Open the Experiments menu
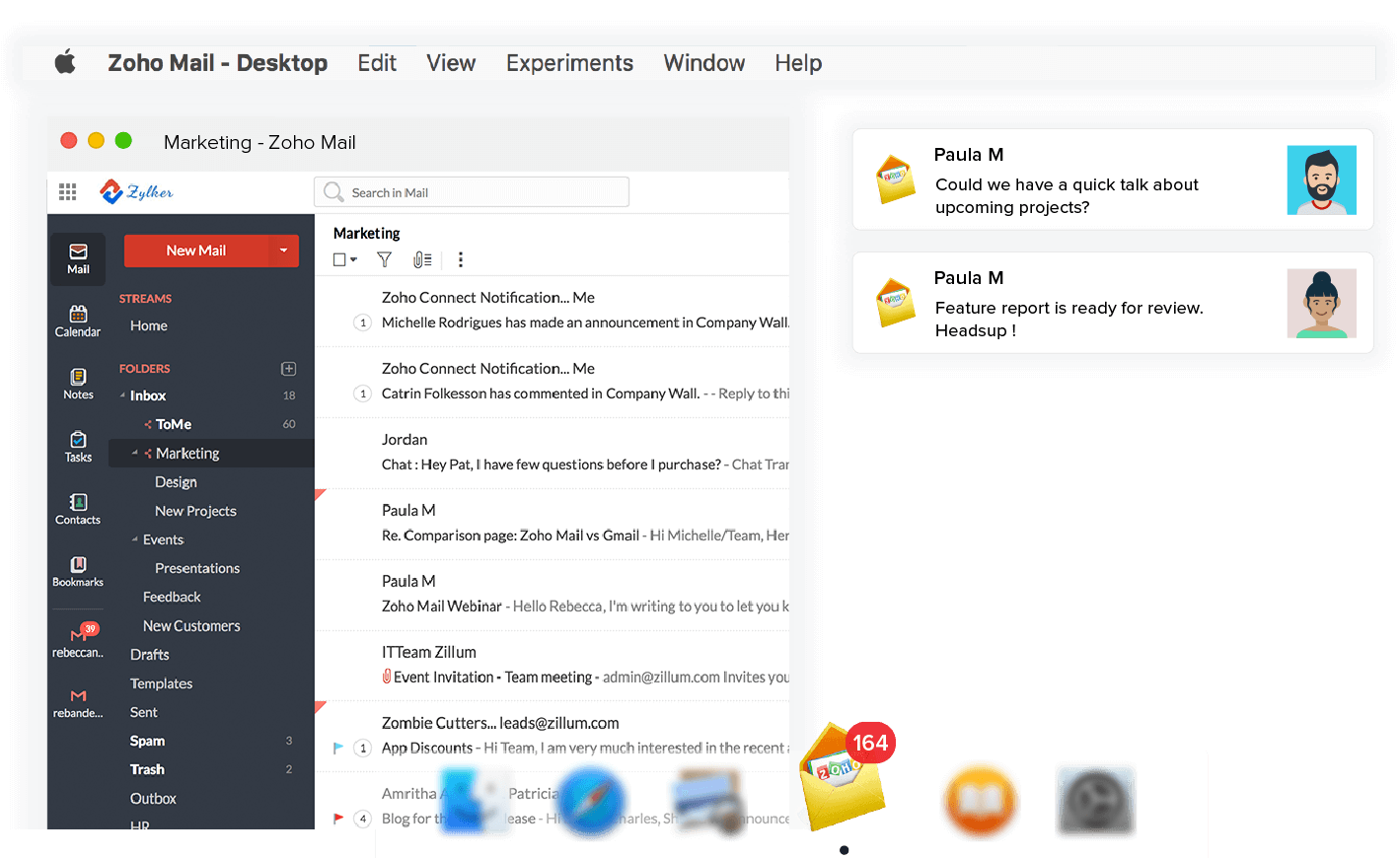The width and height of the screenshot is (1400, 858). (x=569, y=63)
